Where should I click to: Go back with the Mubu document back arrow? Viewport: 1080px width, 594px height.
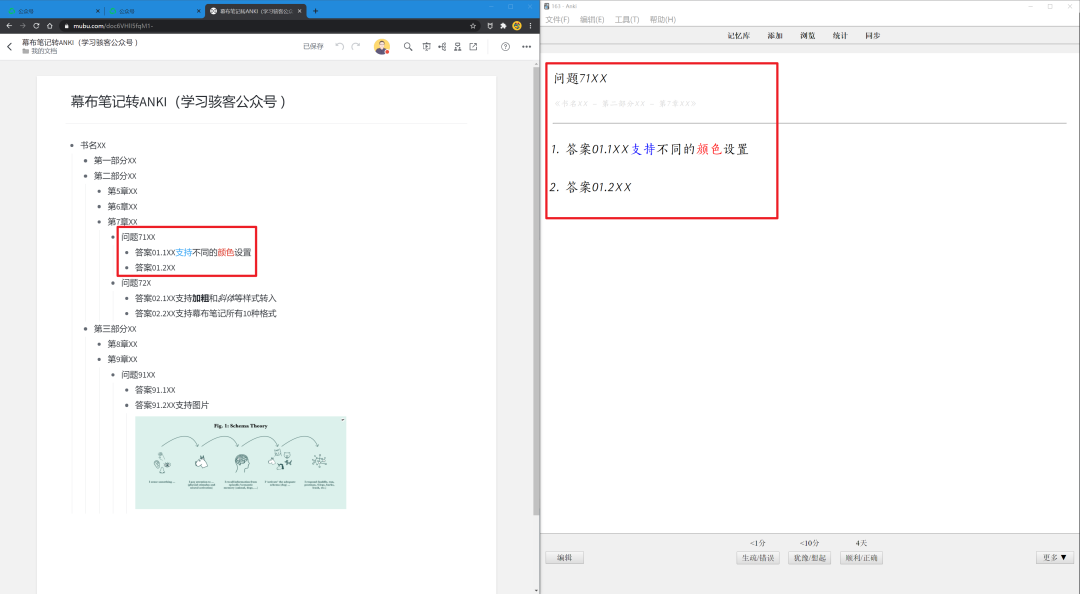(10, 47)
